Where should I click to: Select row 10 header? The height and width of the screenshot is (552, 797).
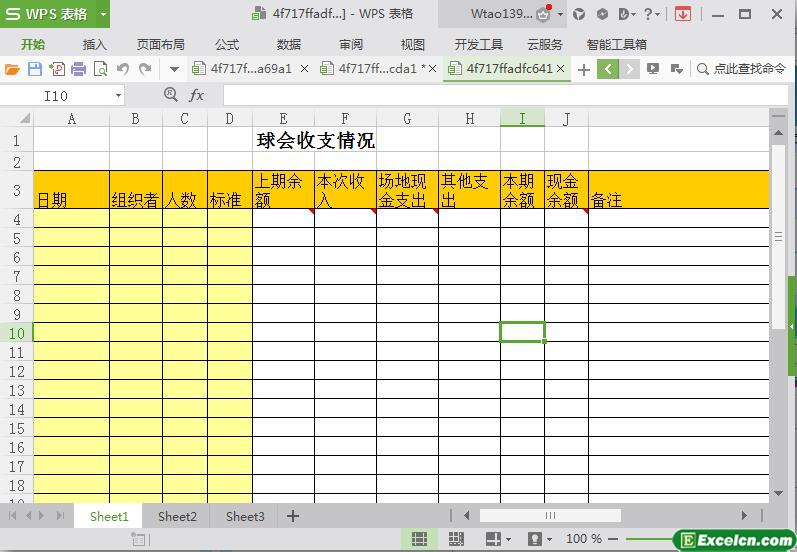pos(16,333)
